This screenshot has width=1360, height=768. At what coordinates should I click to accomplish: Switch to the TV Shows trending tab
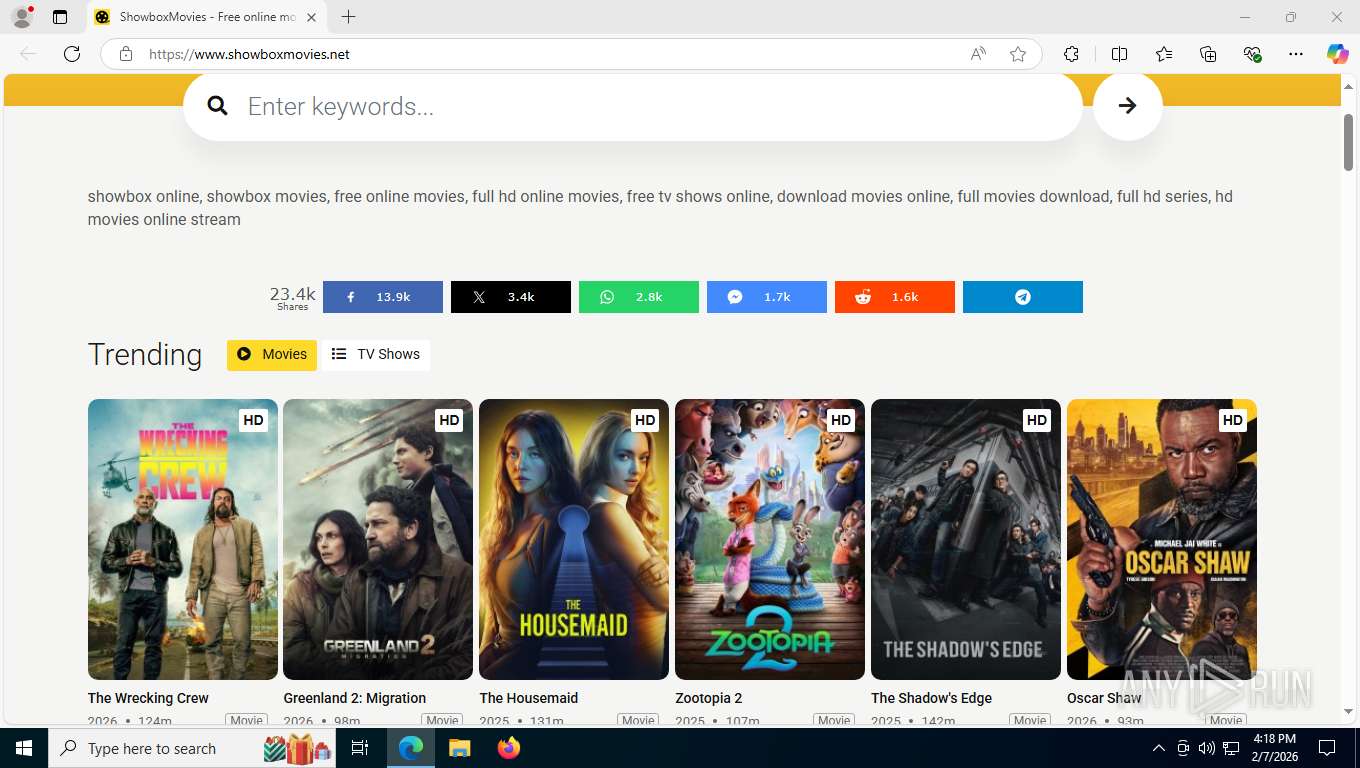(376, 354)
